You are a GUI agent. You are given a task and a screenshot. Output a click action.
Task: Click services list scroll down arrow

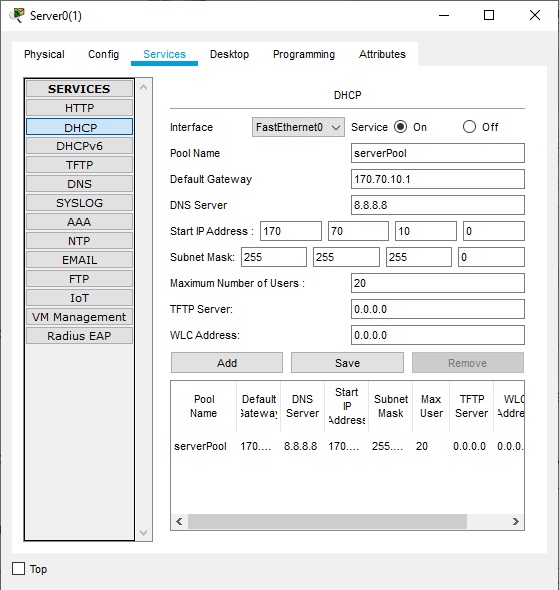143,532
